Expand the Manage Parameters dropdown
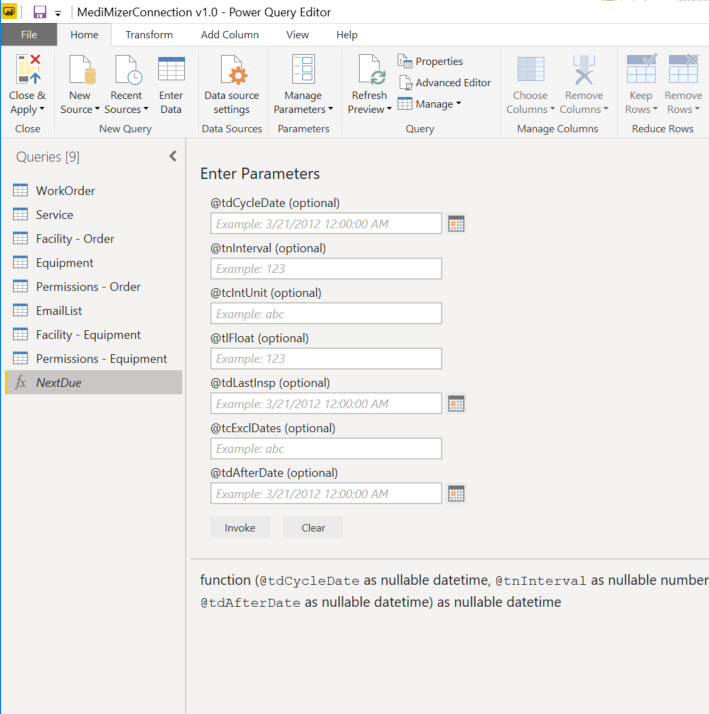709x714 pixels. coord(331,109)
